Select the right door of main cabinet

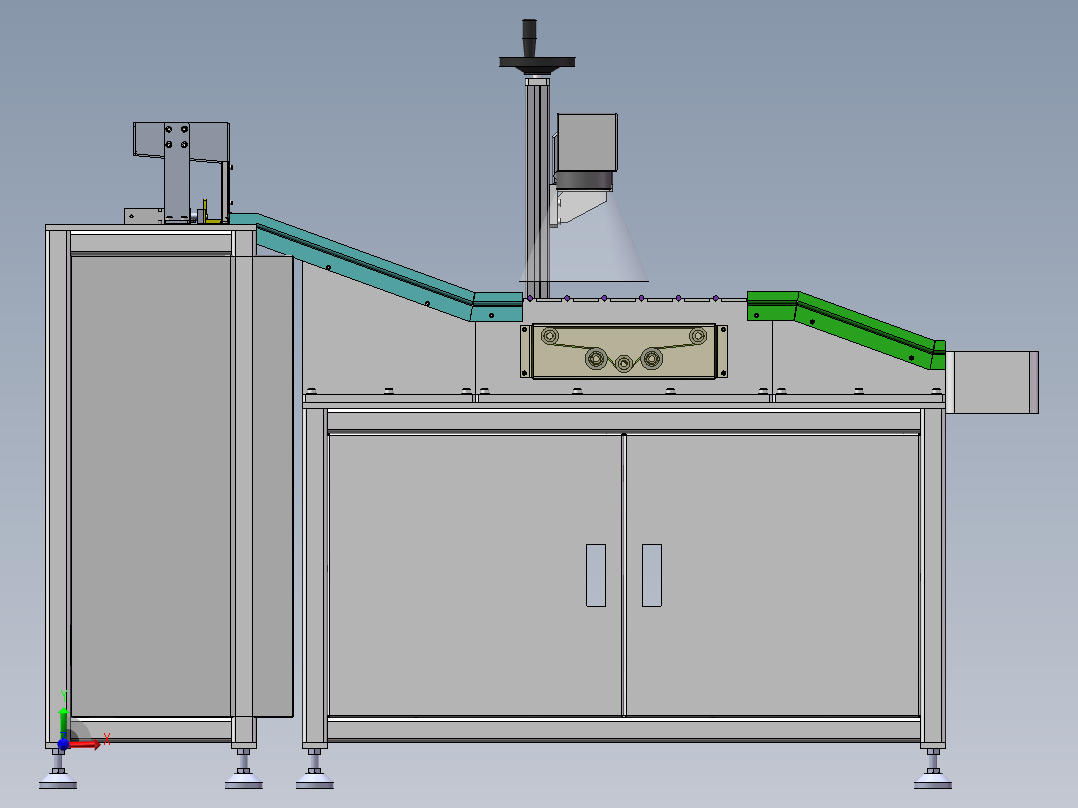click(773, 576)
